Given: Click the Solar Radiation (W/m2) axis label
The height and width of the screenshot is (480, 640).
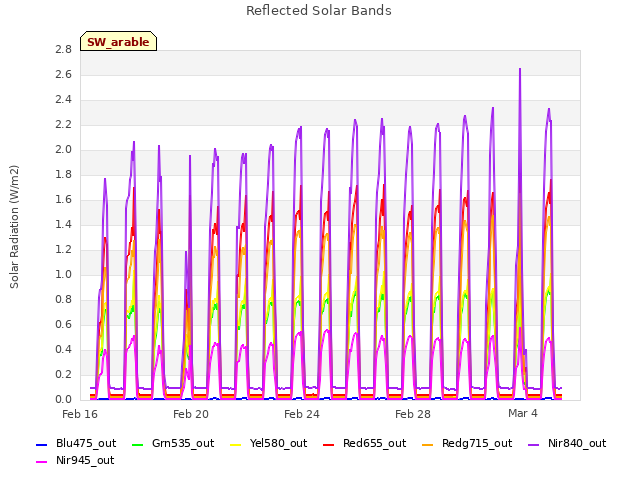Looking at the screenshot, I should click(x=14, y=227).
